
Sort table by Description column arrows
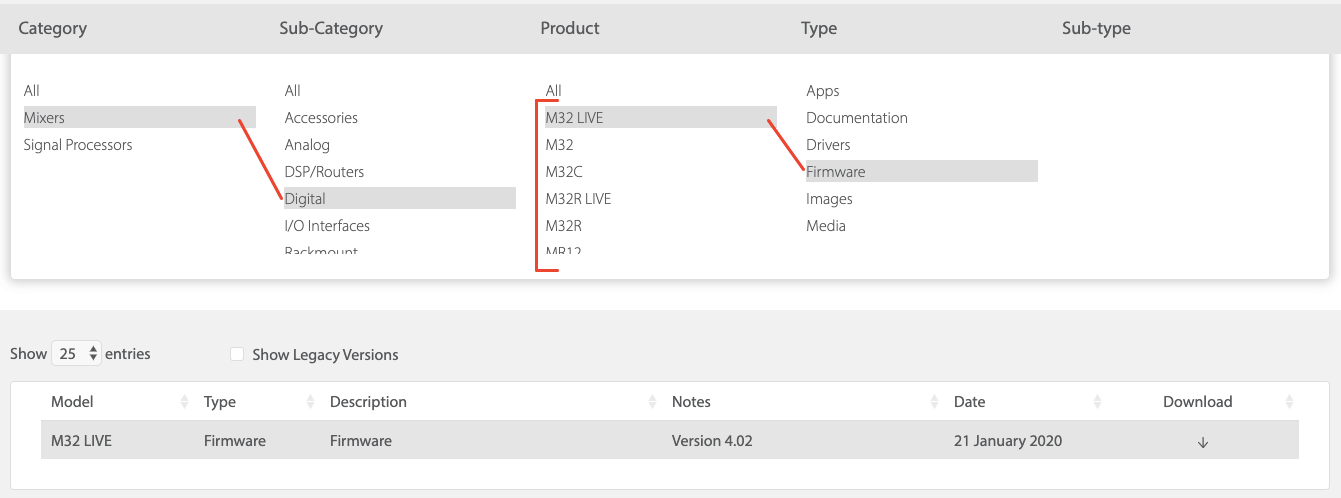[652, 402]
